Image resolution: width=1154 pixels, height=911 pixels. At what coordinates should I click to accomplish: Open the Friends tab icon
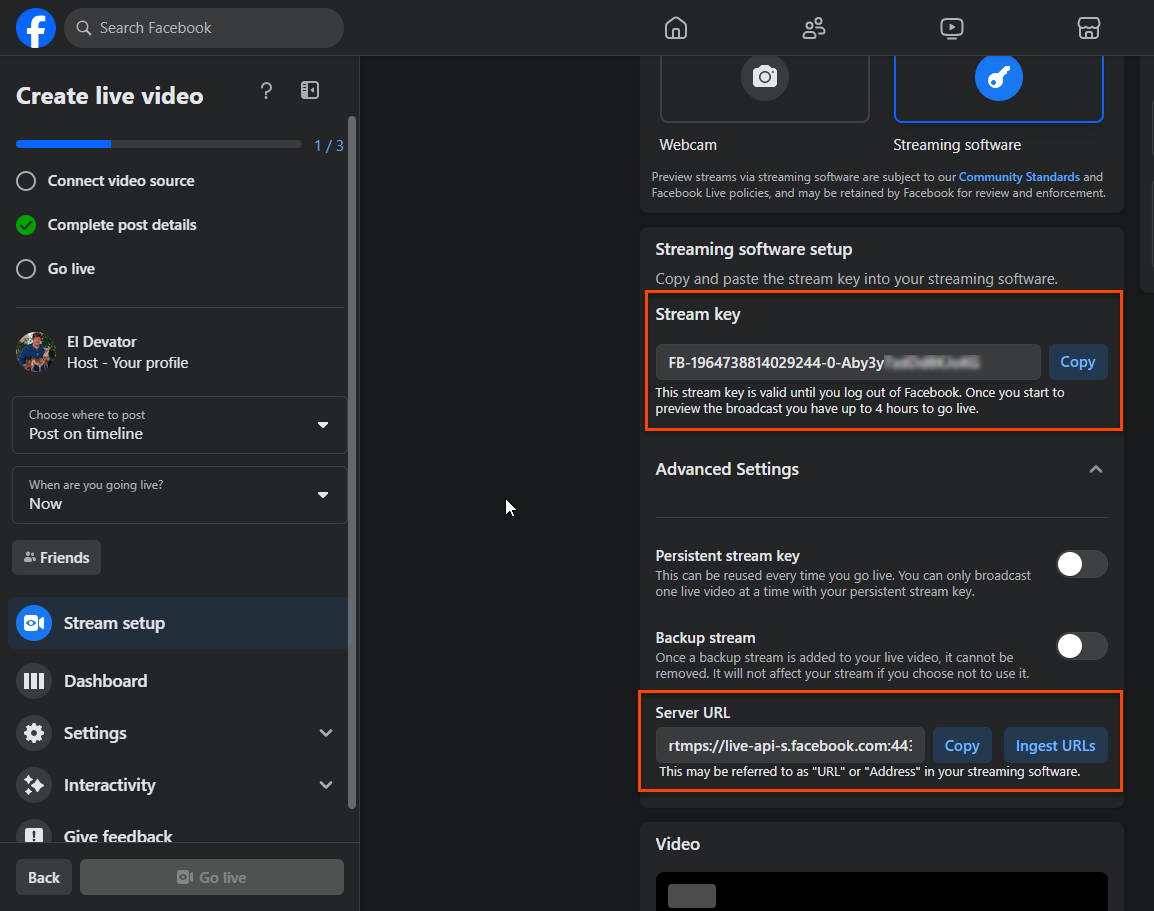813,28
